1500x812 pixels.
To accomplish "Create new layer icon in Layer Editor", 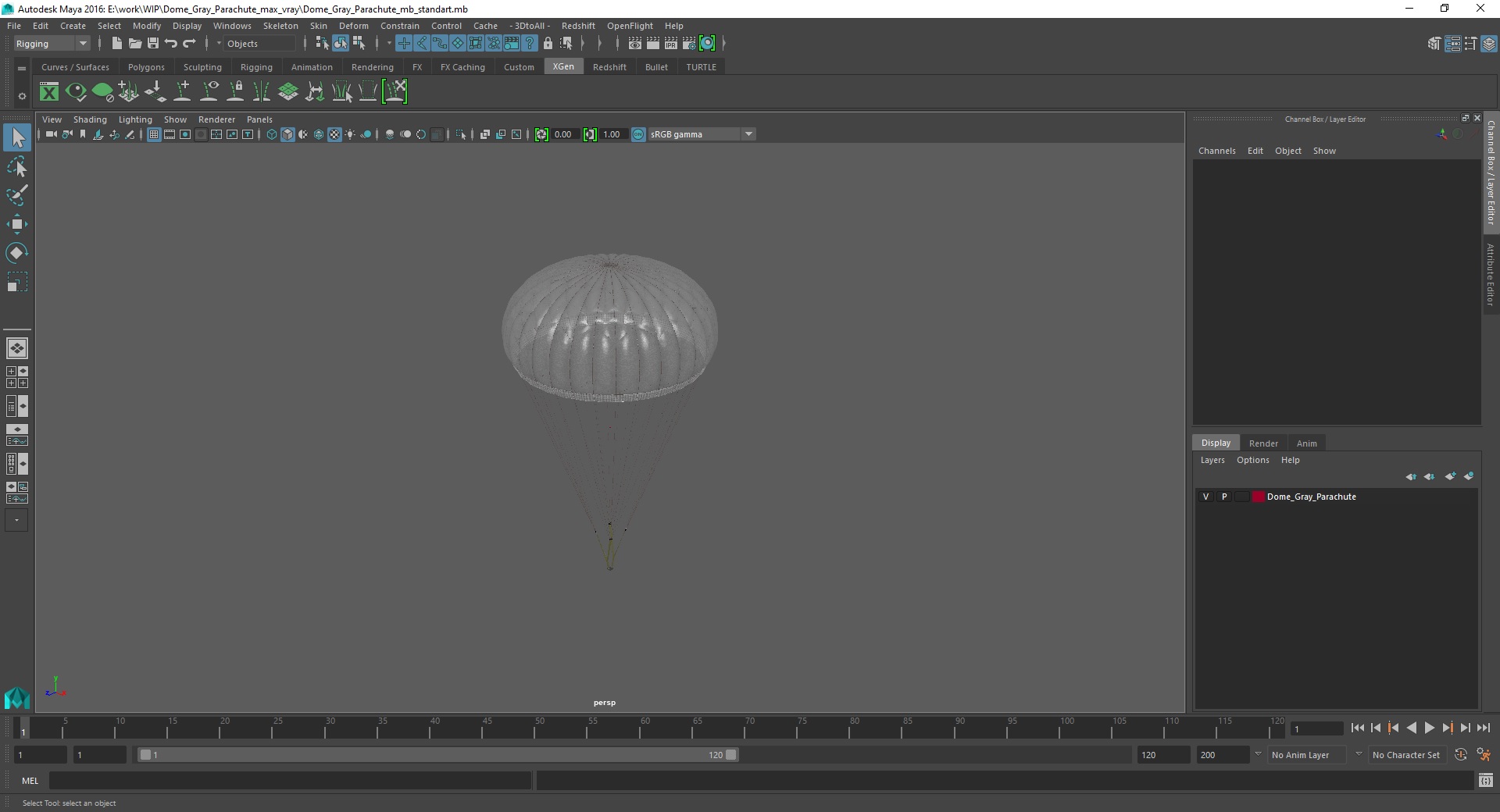I will pyautogui.click(x=1450, y=476).
